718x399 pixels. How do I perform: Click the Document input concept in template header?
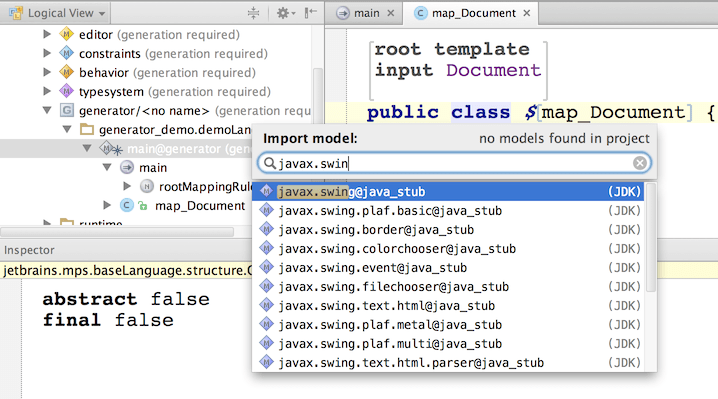click(493, 70)
